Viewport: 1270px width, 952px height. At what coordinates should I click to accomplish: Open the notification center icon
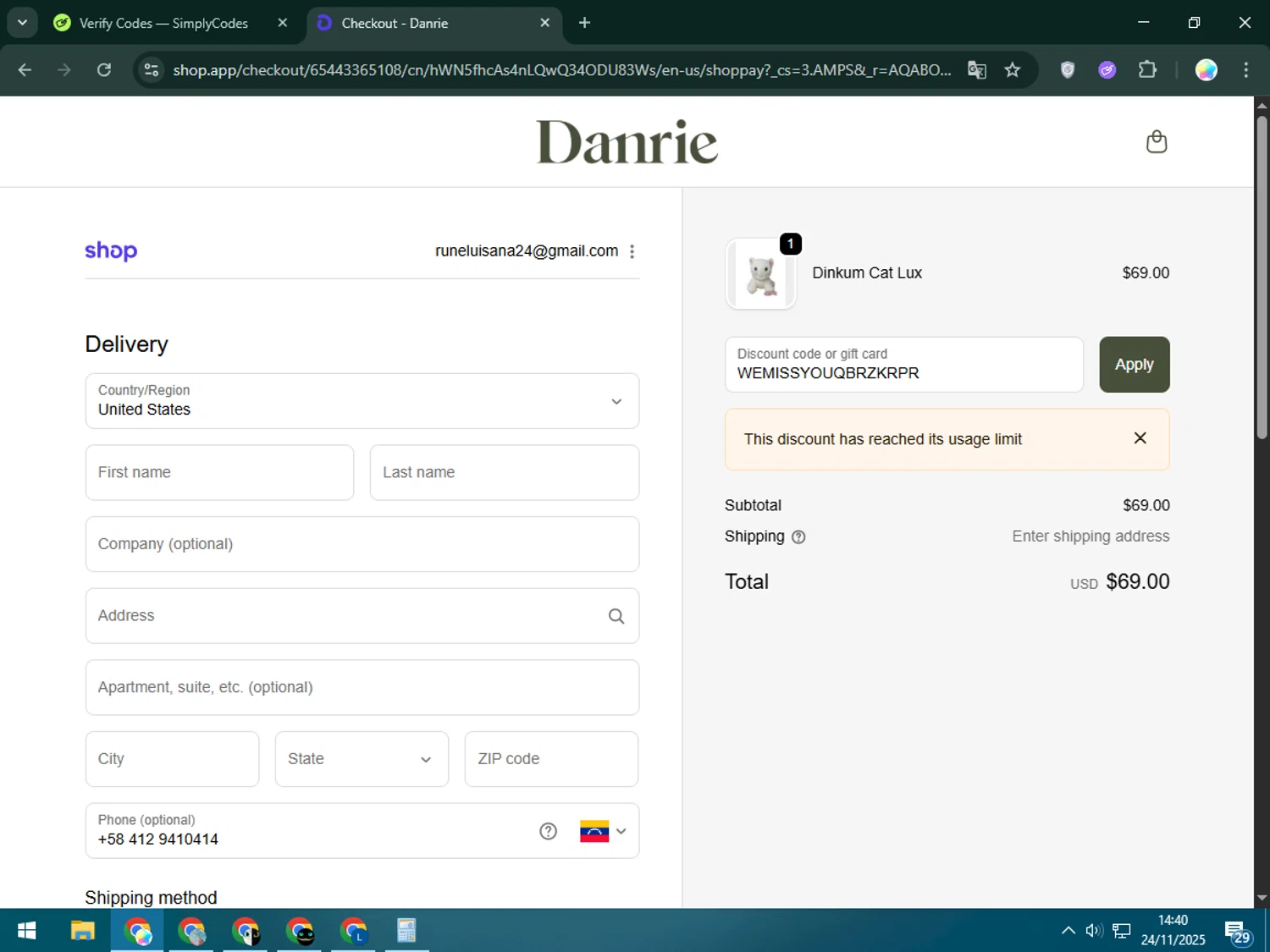point(1238,932)
